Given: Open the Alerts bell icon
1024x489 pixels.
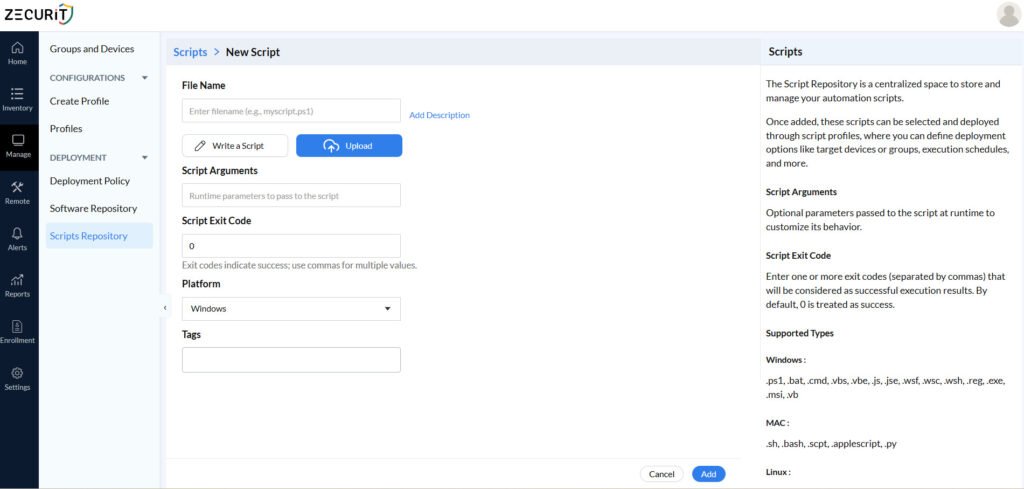Looking at the screenshot, I should click(18, 234).
